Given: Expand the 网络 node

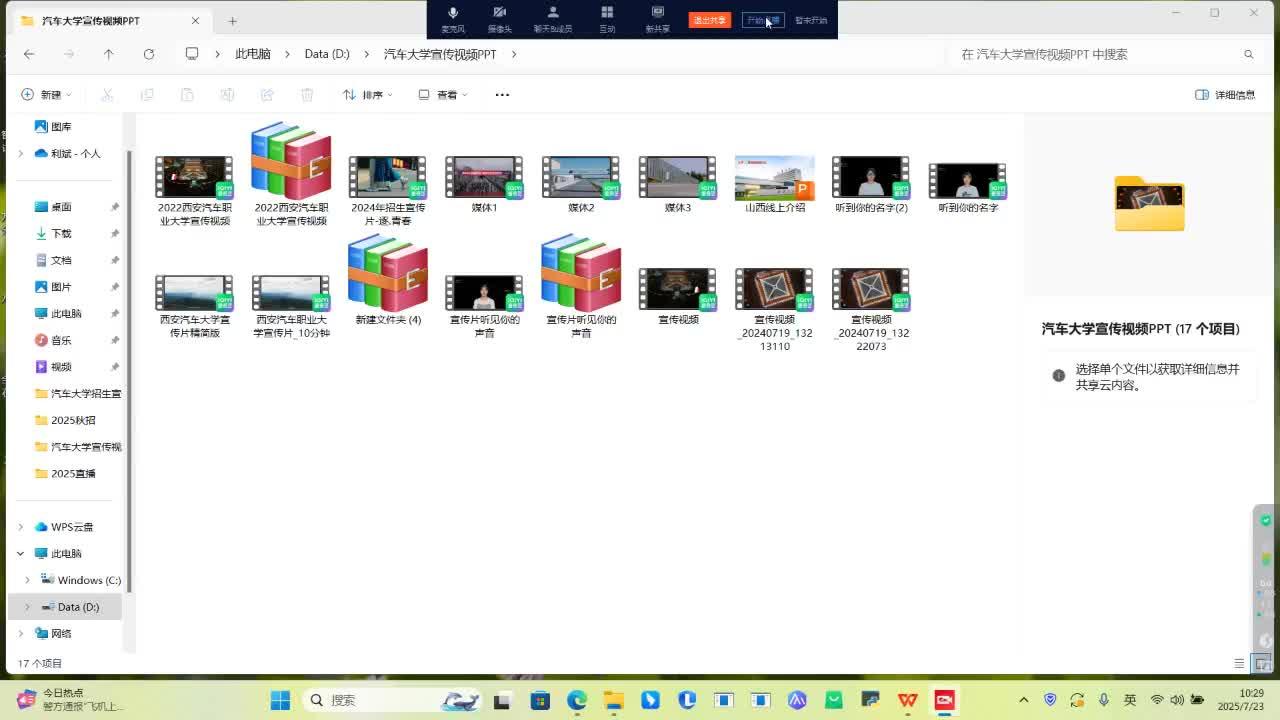Looking at the screenshot, I should (20, 633).
